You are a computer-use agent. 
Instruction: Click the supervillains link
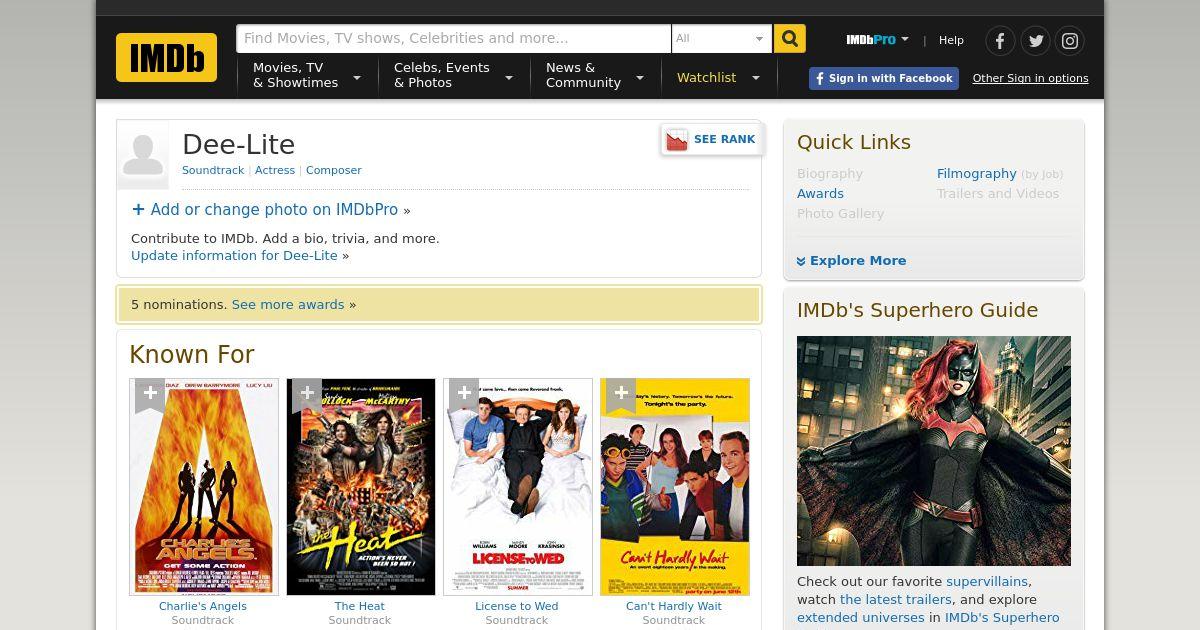pos(987,581)
